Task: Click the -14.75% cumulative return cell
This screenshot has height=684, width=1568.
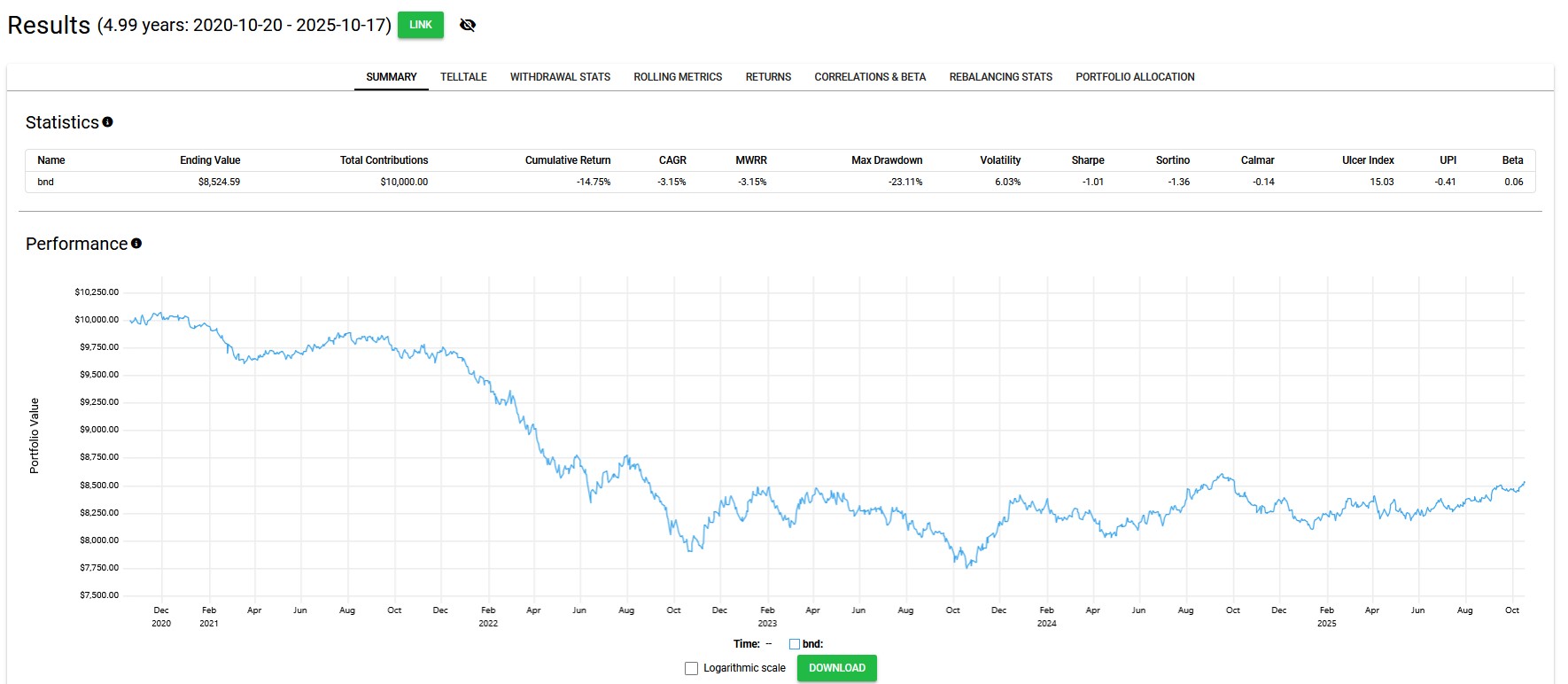Action: point(594,182)
